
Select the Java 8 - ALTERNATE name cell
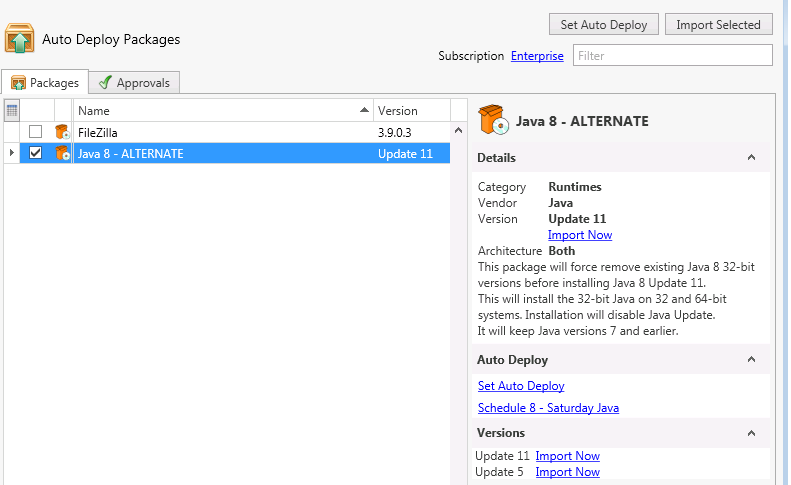tap(131, 153)
